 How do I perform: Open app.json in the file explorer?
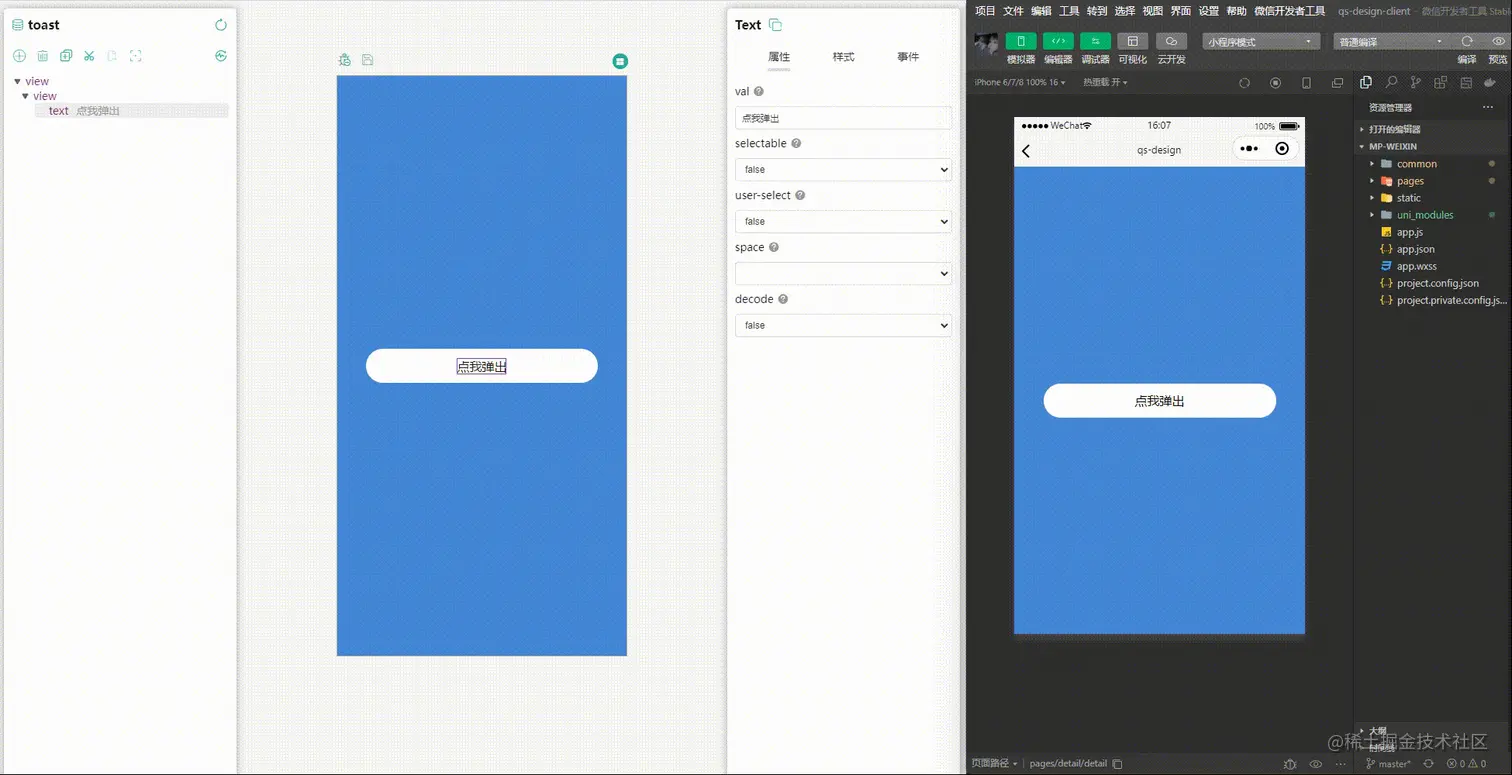click(x=1416, y=249)
